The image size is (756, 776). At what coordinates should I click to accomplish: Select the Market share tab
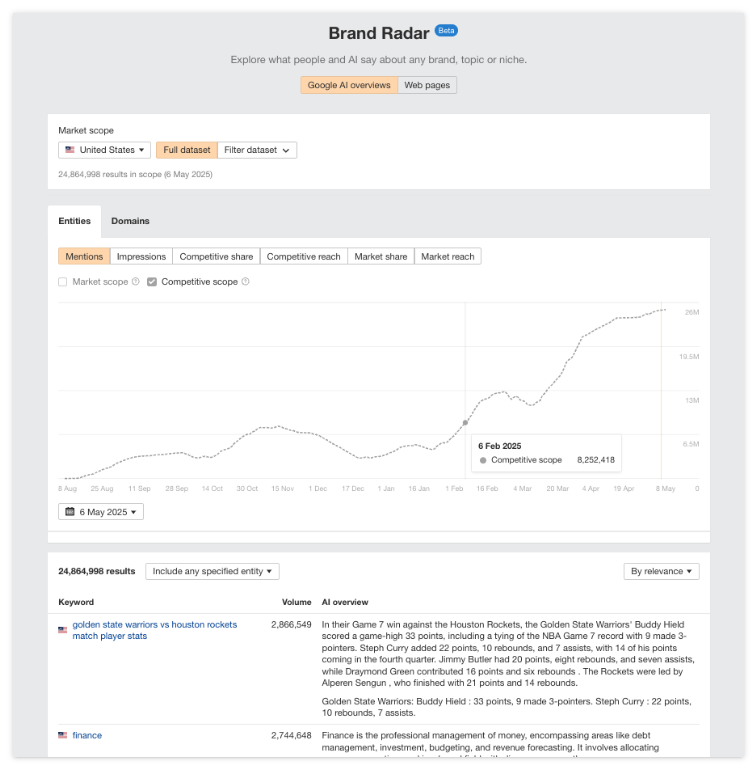click(x=380, y=256)
